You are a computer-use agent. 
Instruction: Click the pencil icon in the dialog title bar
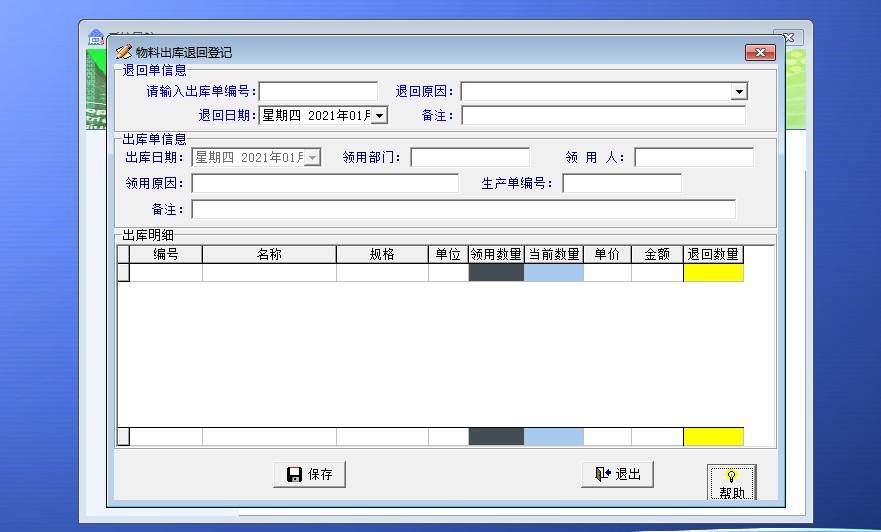124,52
